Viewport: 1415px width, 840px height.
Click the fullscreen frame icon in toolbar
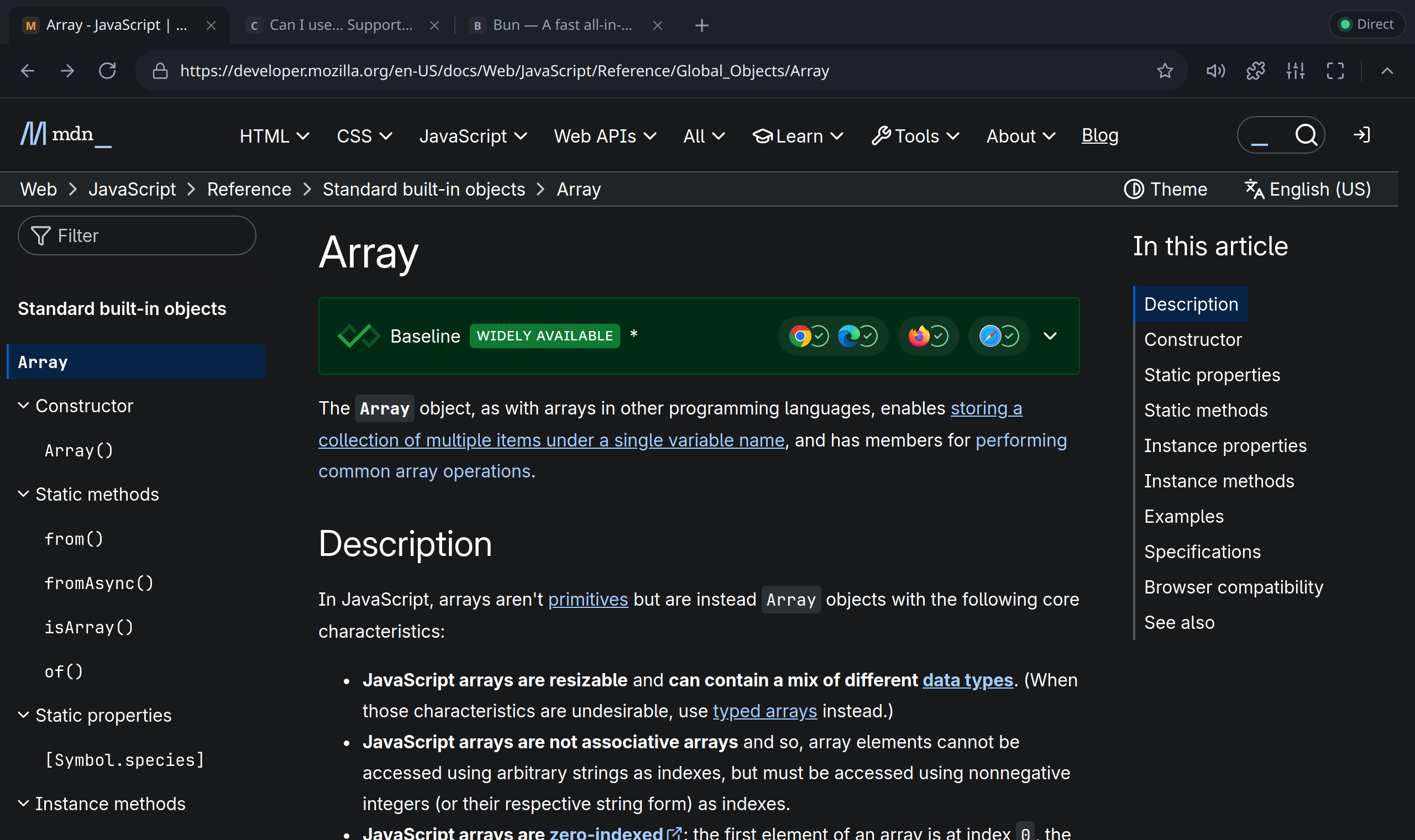[1335, 71]
